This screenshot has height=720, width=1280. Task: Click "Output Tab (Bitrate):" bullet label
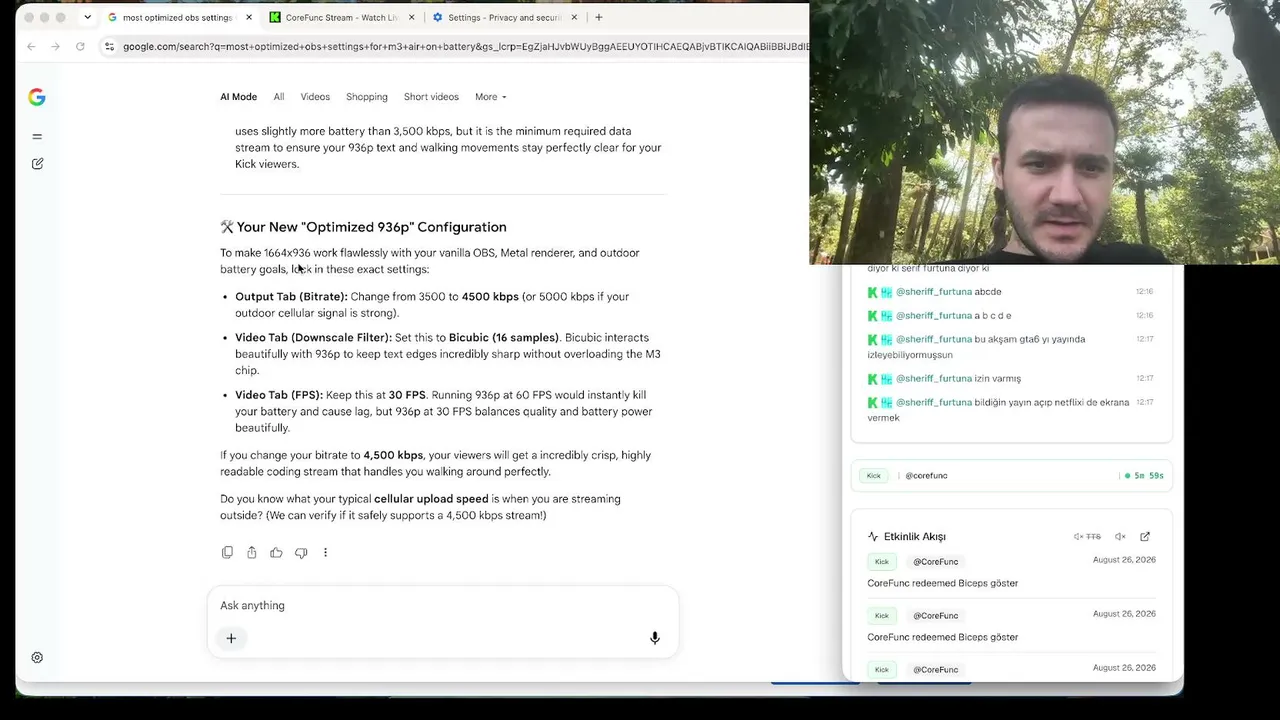tap(292, 297)
